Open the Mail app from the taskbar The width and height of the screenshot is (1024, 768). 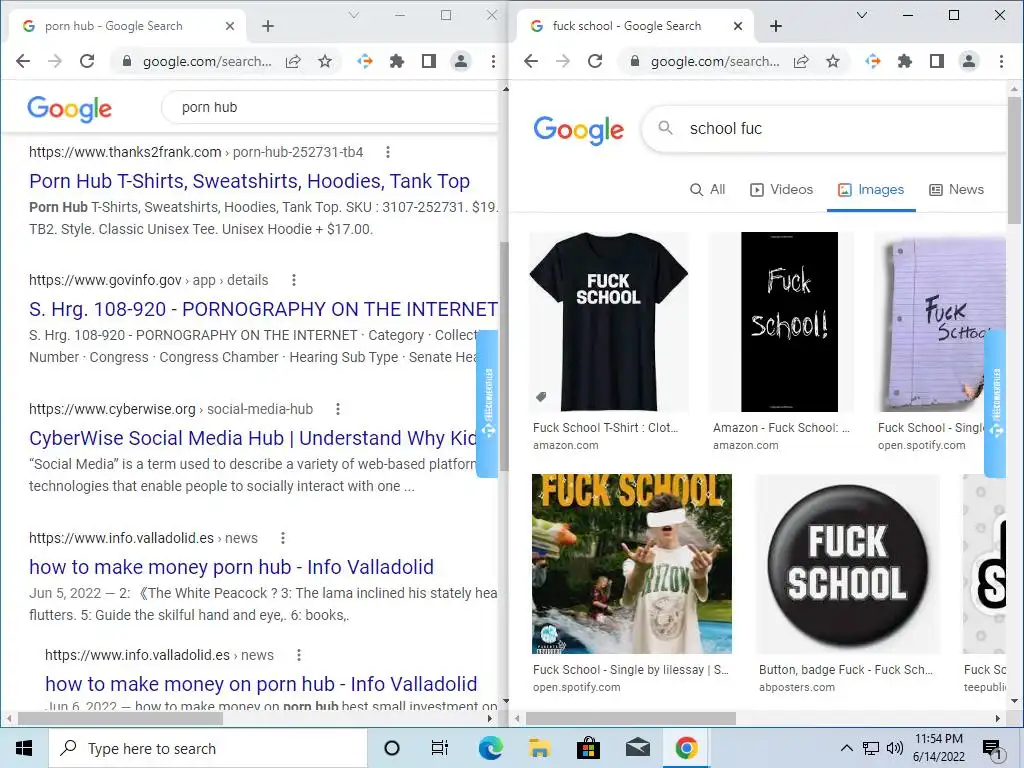click(637, 748)
